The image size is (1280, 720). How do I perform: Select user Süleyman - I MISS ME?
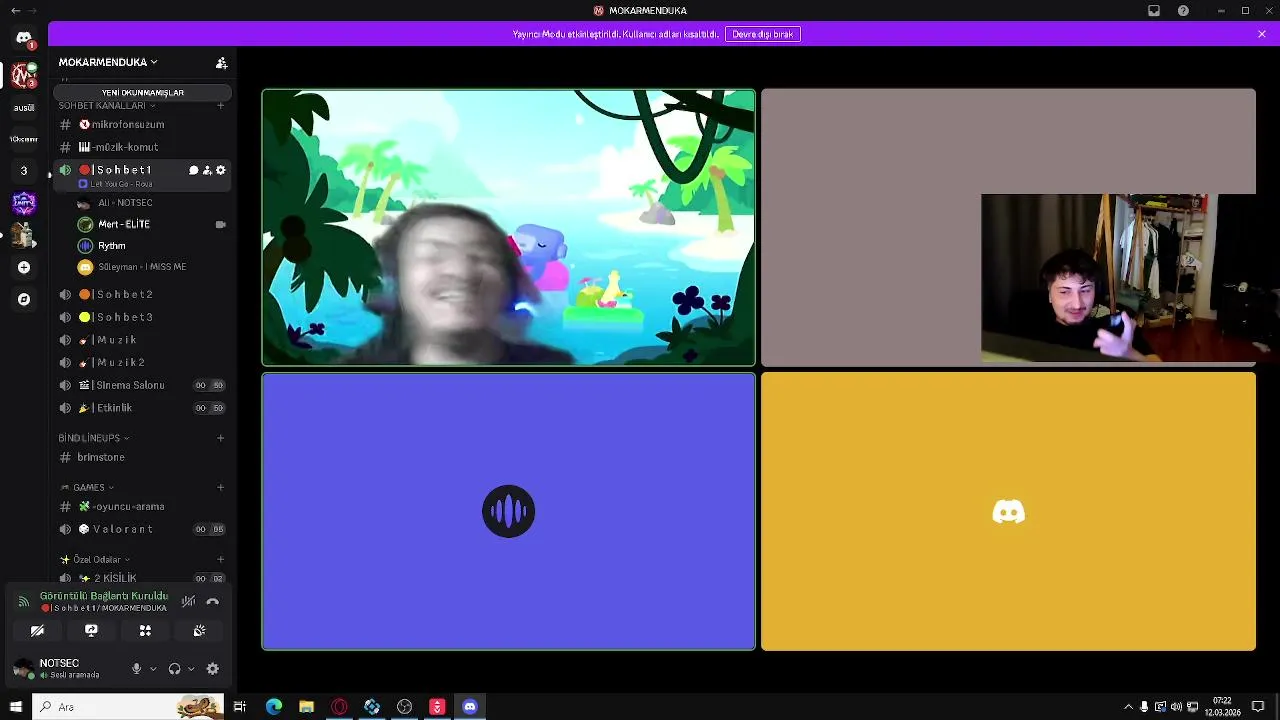(x=152, y=267)
